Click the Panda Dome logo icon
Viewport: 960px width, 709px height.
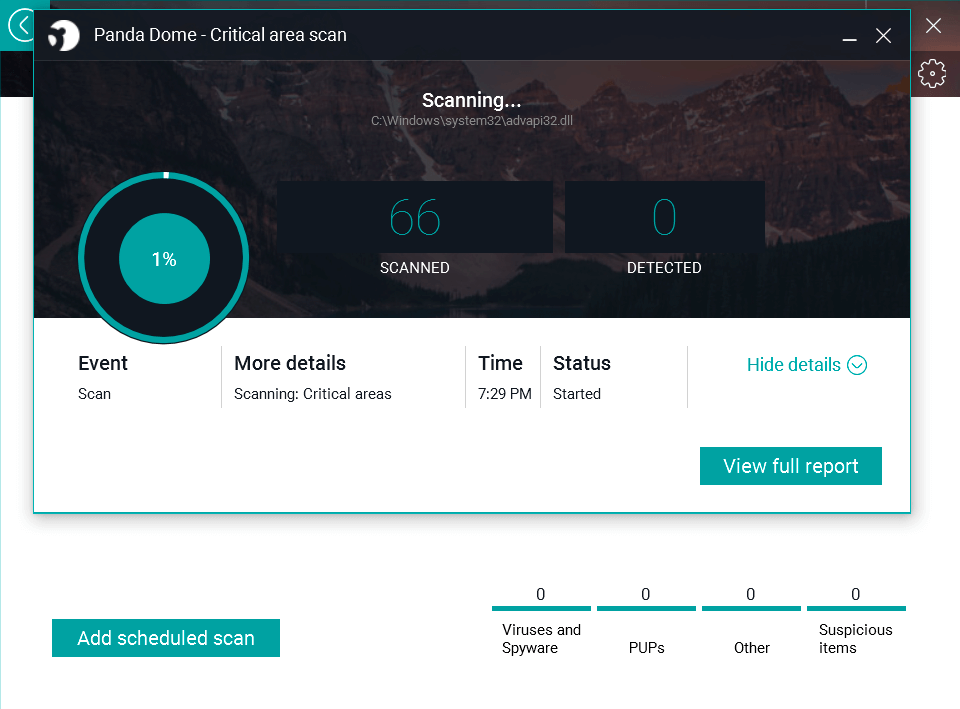coord(64,35)
